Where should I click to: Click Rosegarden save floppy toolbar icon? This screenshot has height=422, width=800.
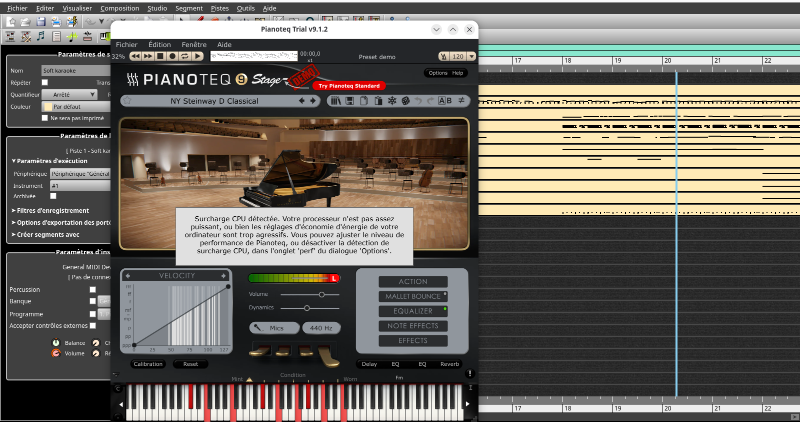coord(41,21)
